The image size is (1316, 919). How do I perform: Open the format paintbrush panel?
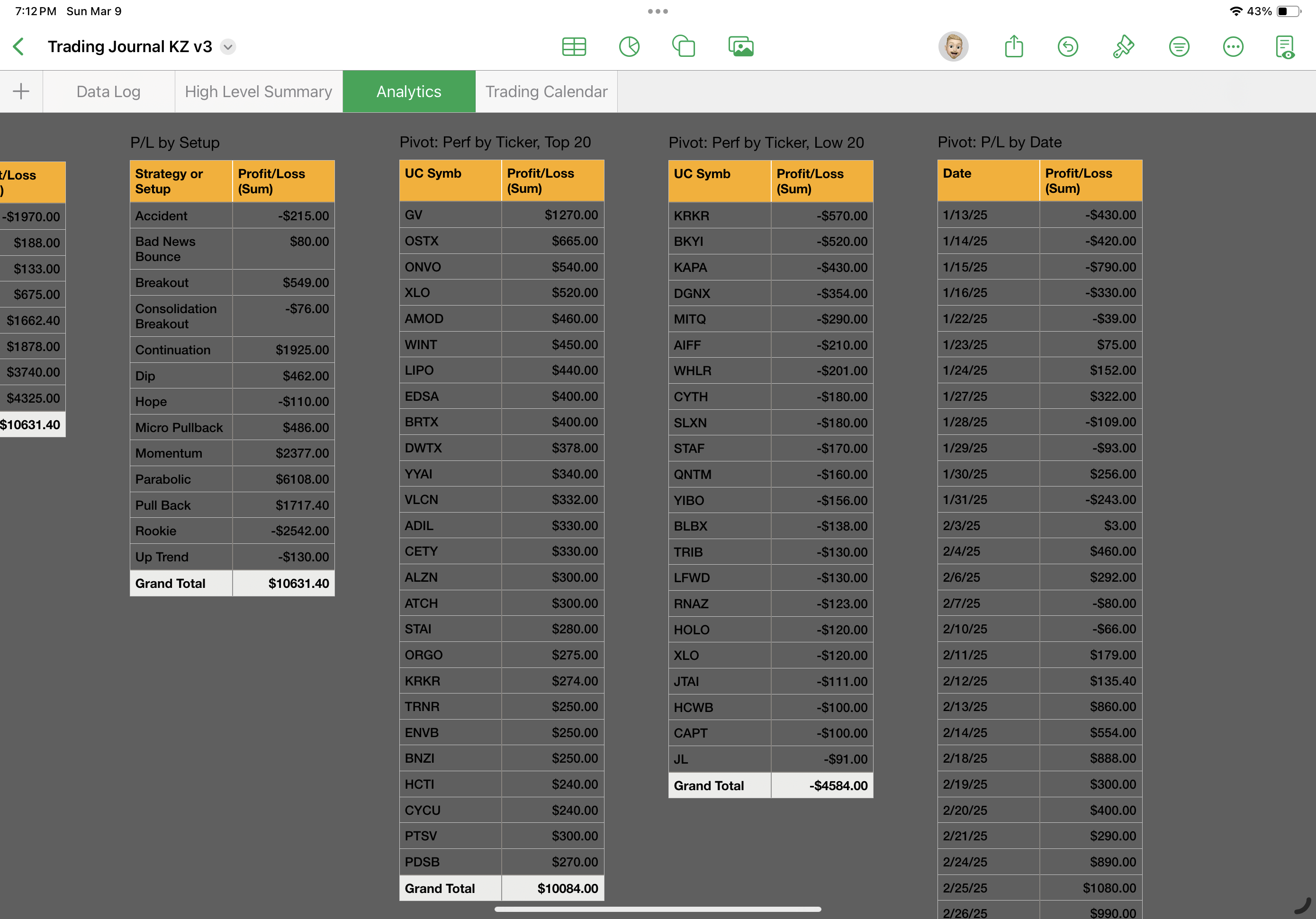(1123, 46)
